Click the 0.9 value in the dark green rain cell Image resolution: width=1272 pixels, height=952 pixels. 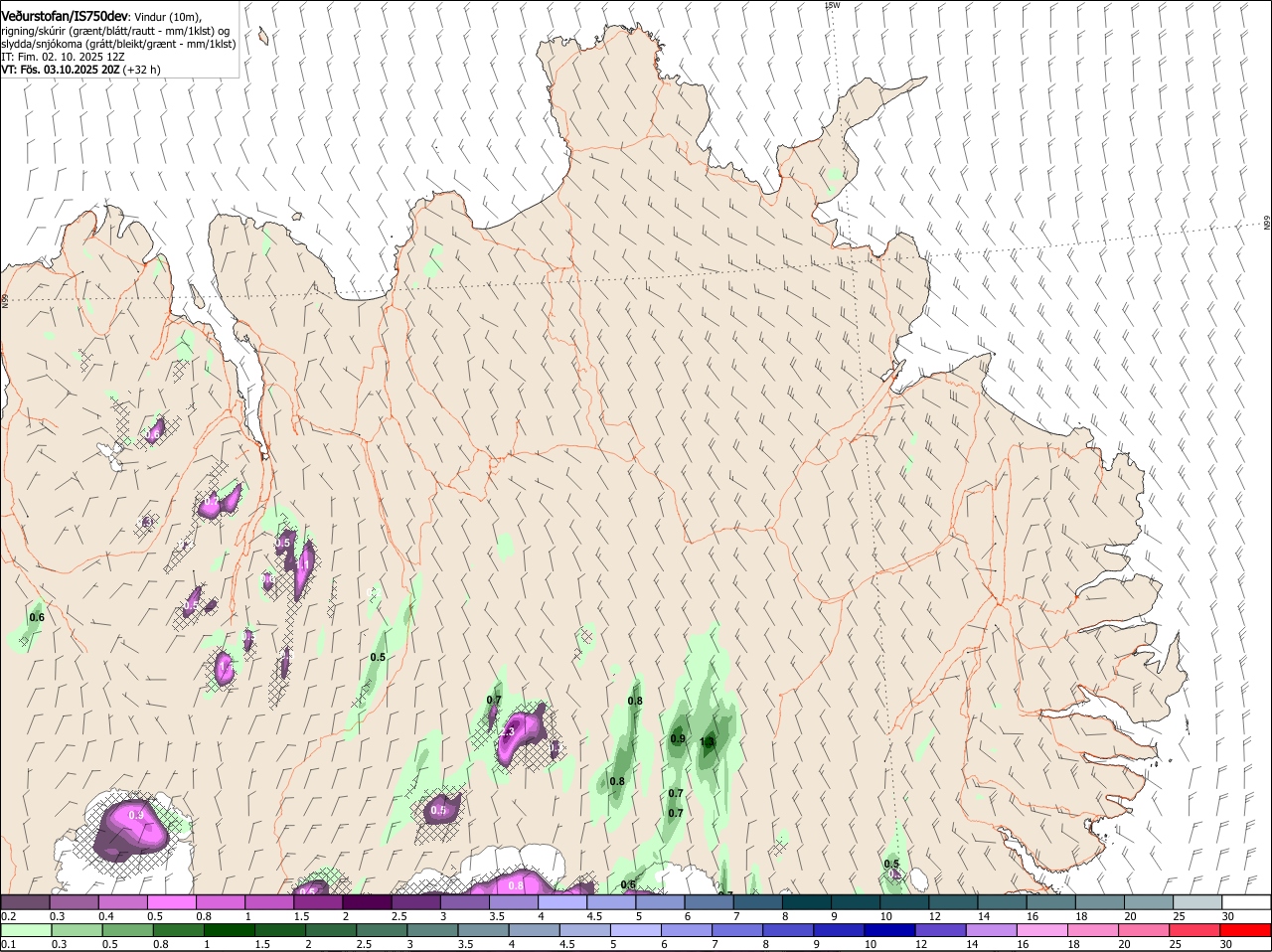coord(678,738)
